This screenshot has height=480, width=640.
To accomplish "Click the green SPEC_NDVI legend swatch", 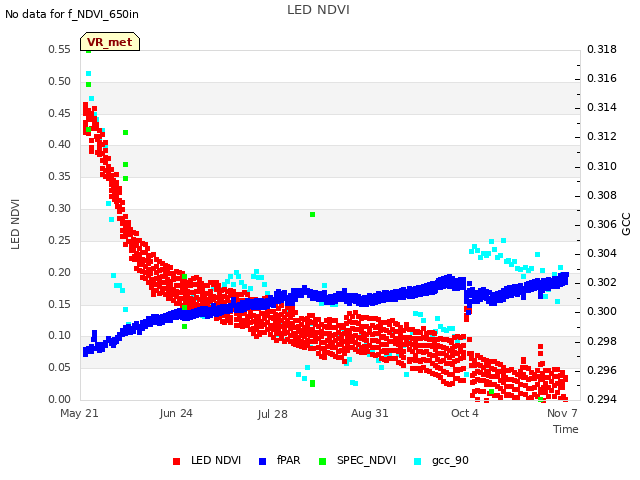I will click(x=322, y=461).
